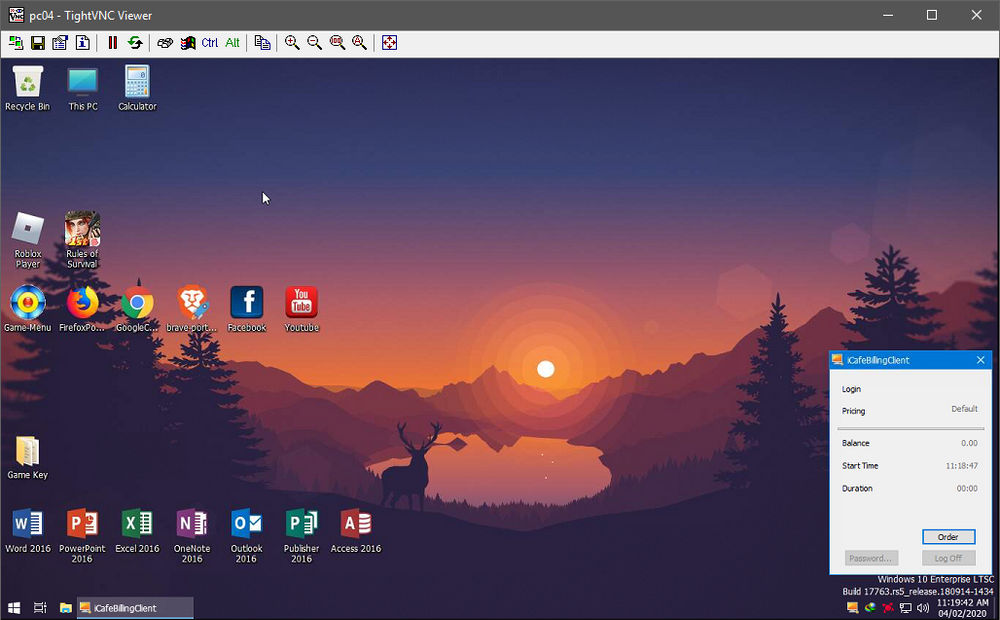This screenshot has width=1000, height=620.
Task: Open the TightVNC connection options
Action: (x=60, y=42)
